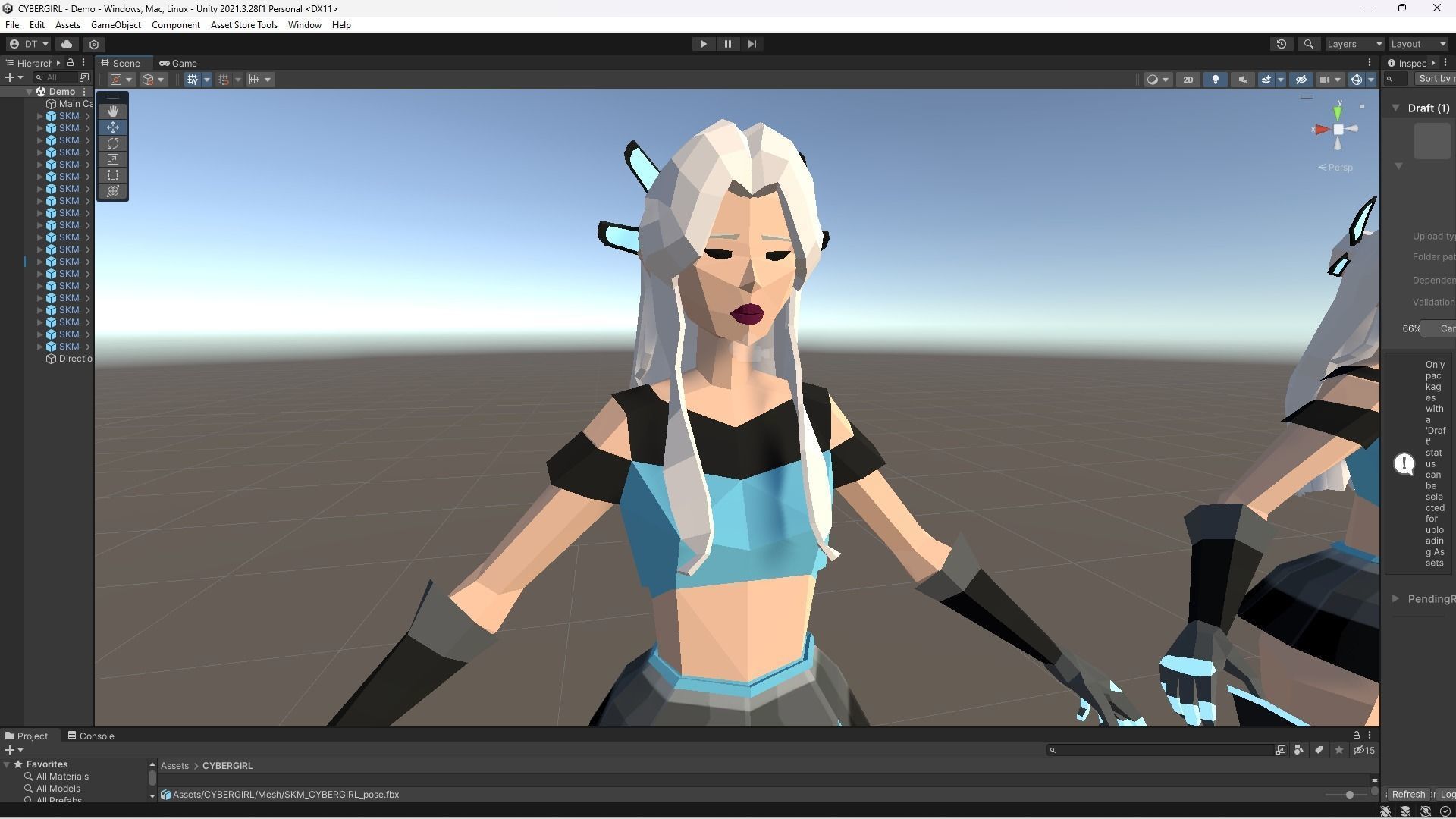
Task: Click the Pause button
Action: [x=728, y=44]
